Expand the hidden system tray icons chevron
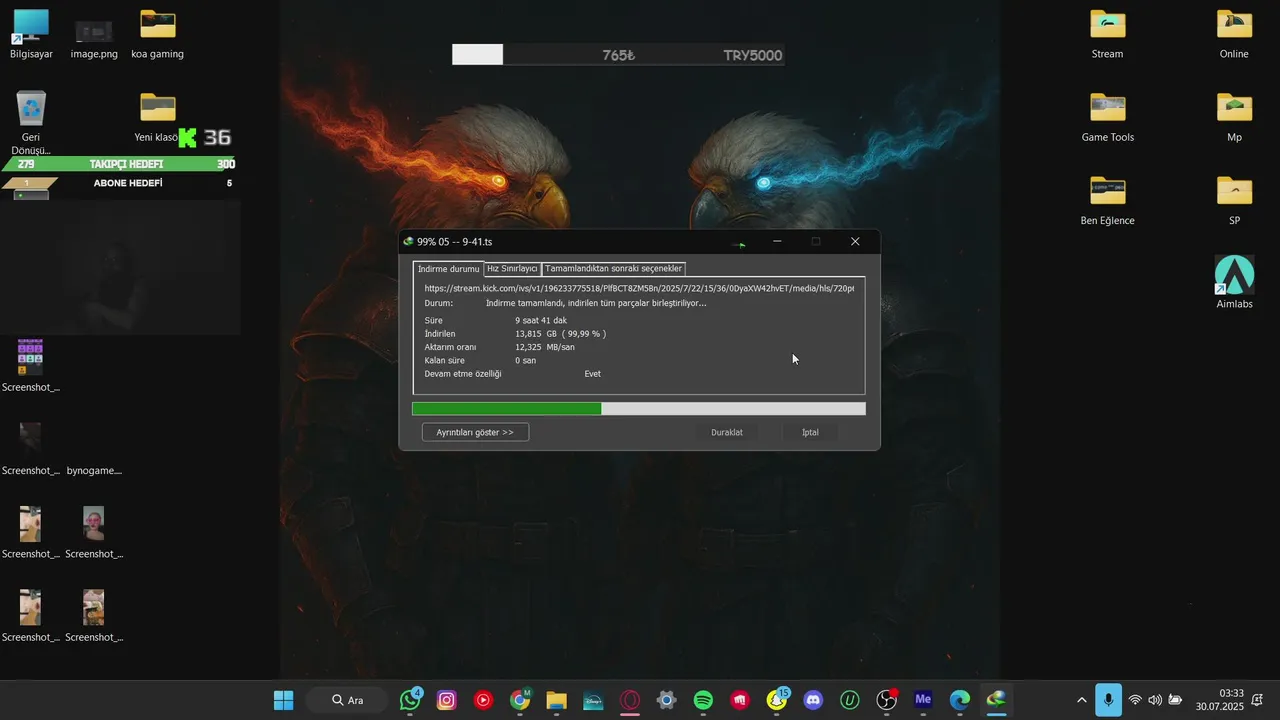The image size is (1280, 720). (1081, 700)
